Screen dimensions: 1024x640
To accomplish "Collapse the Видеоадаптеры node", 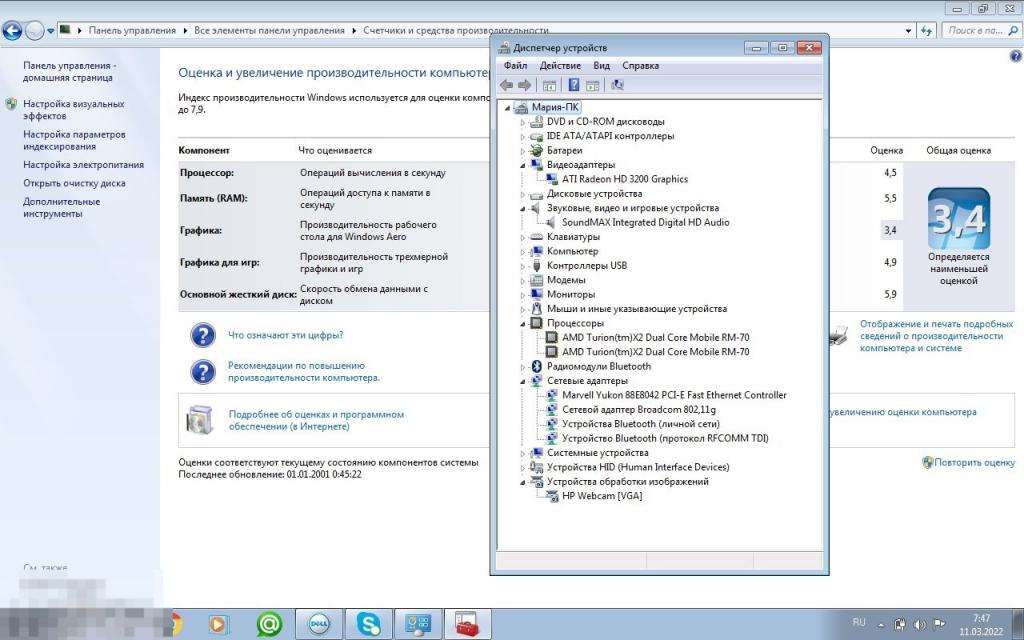I will click(x=522, y=165).
